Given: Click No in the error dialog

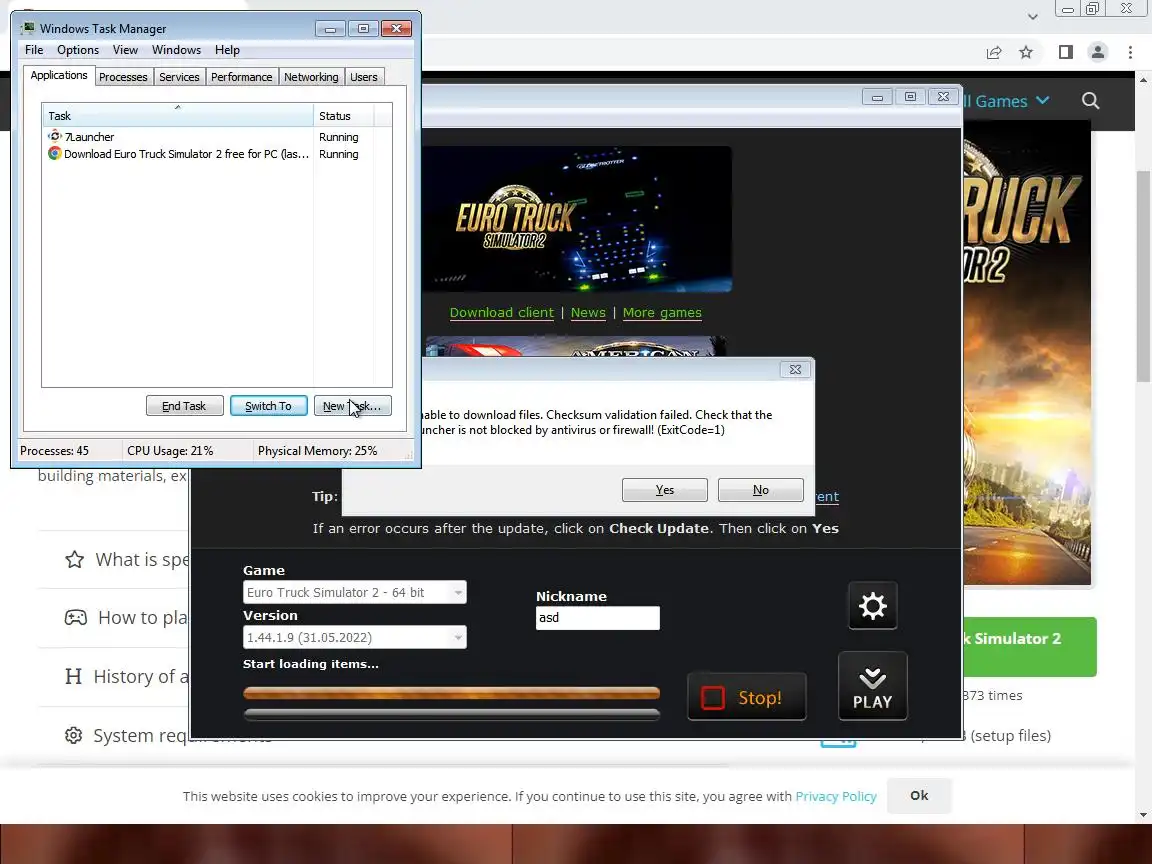Looking at the screenshot, I should tap(760, 490).
